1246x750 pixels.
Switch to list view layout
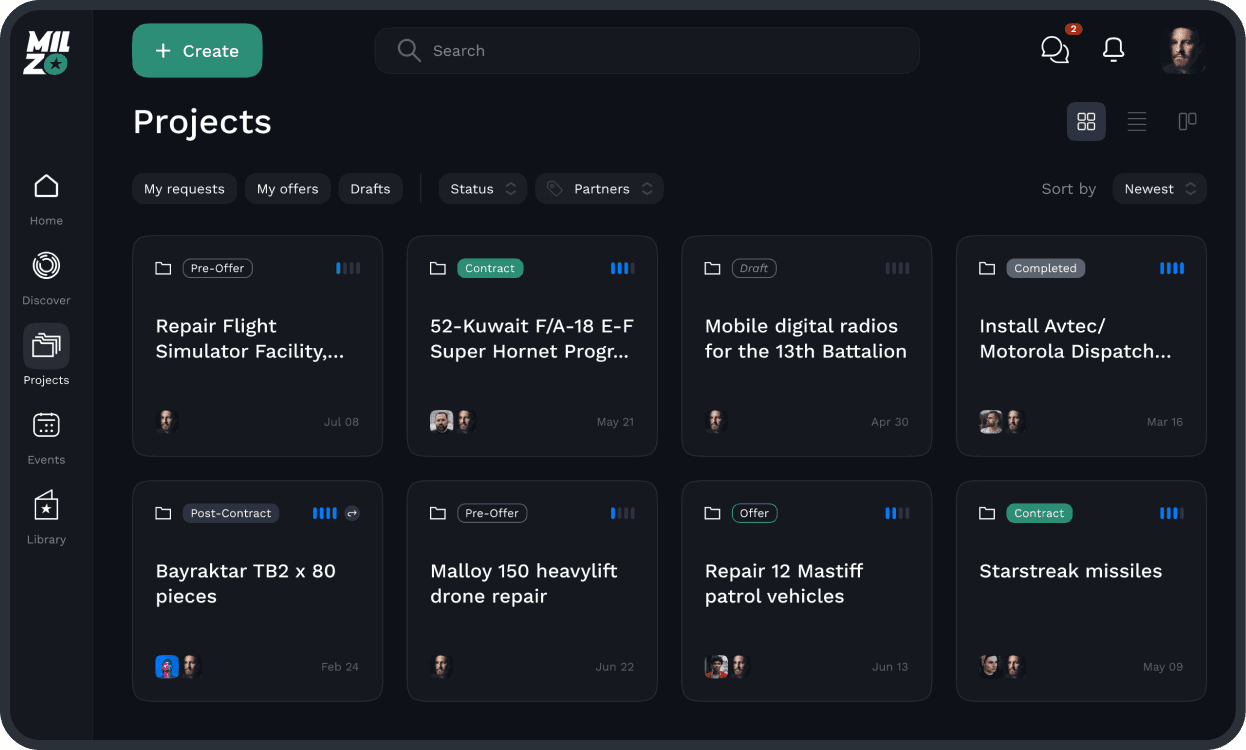pyautogui.click(x=1137, y=122)
